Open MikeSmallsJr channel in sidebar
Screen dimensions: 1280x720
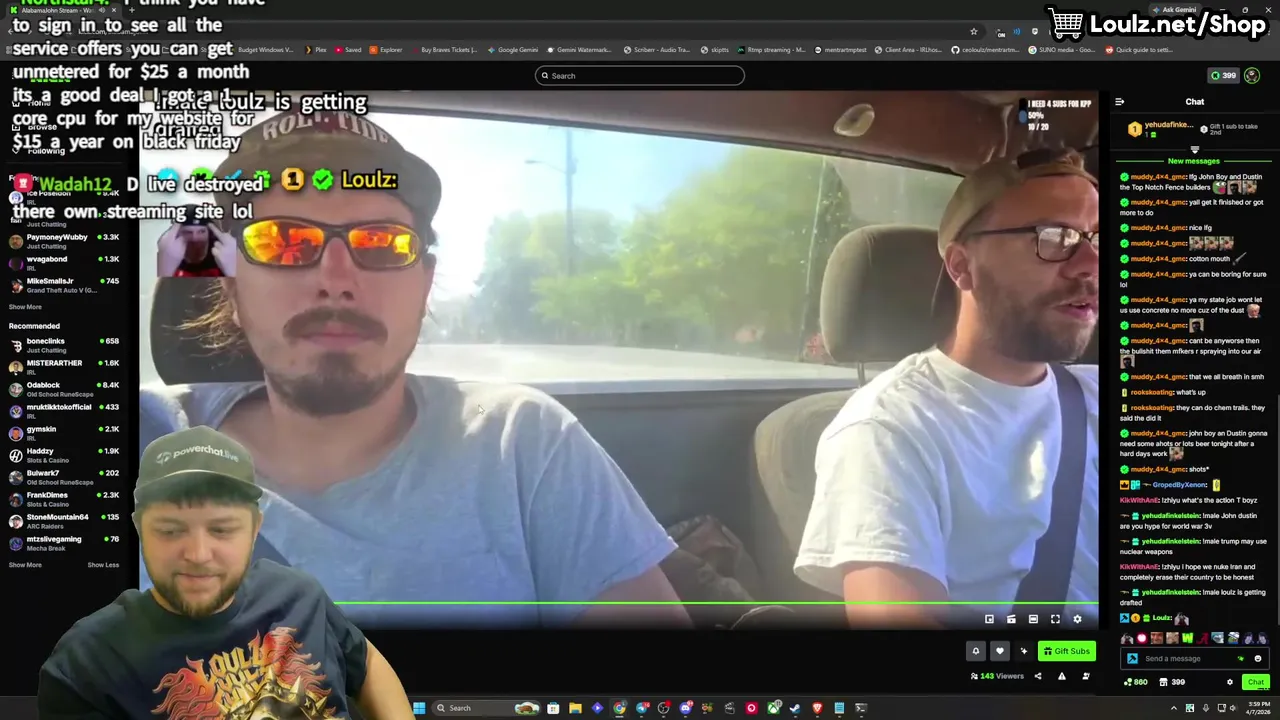coord(63,285)
